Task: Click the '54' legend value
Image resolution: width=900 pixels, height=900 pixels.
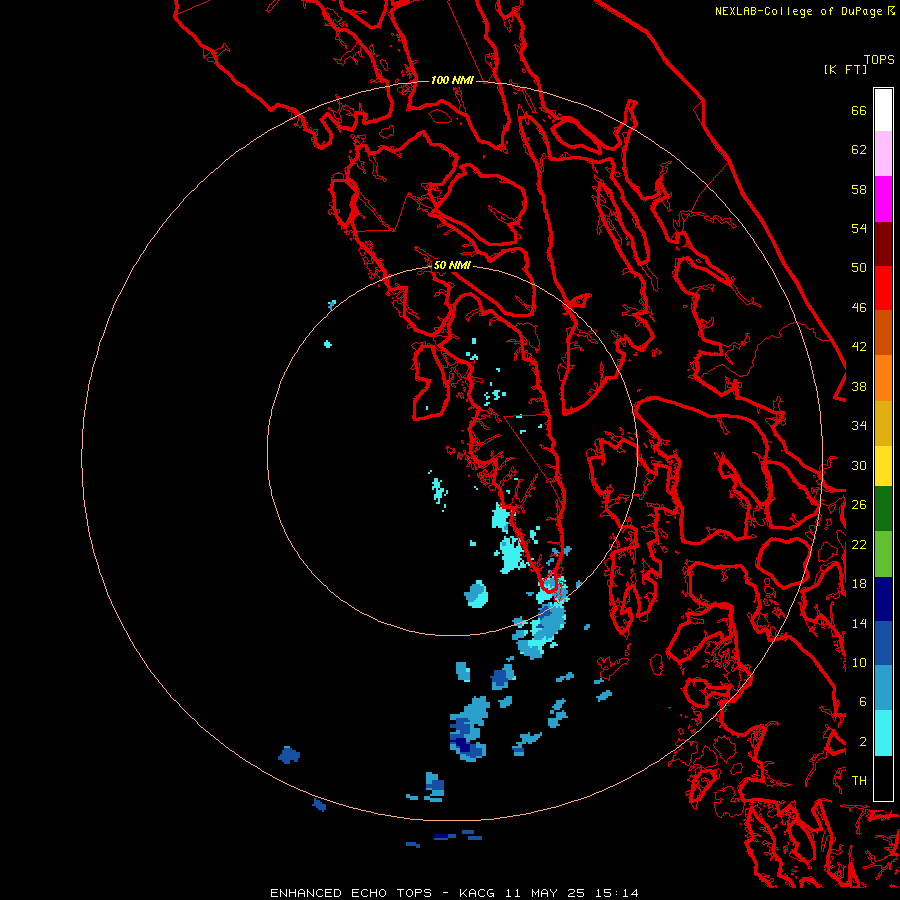Action: coord(859,228)
